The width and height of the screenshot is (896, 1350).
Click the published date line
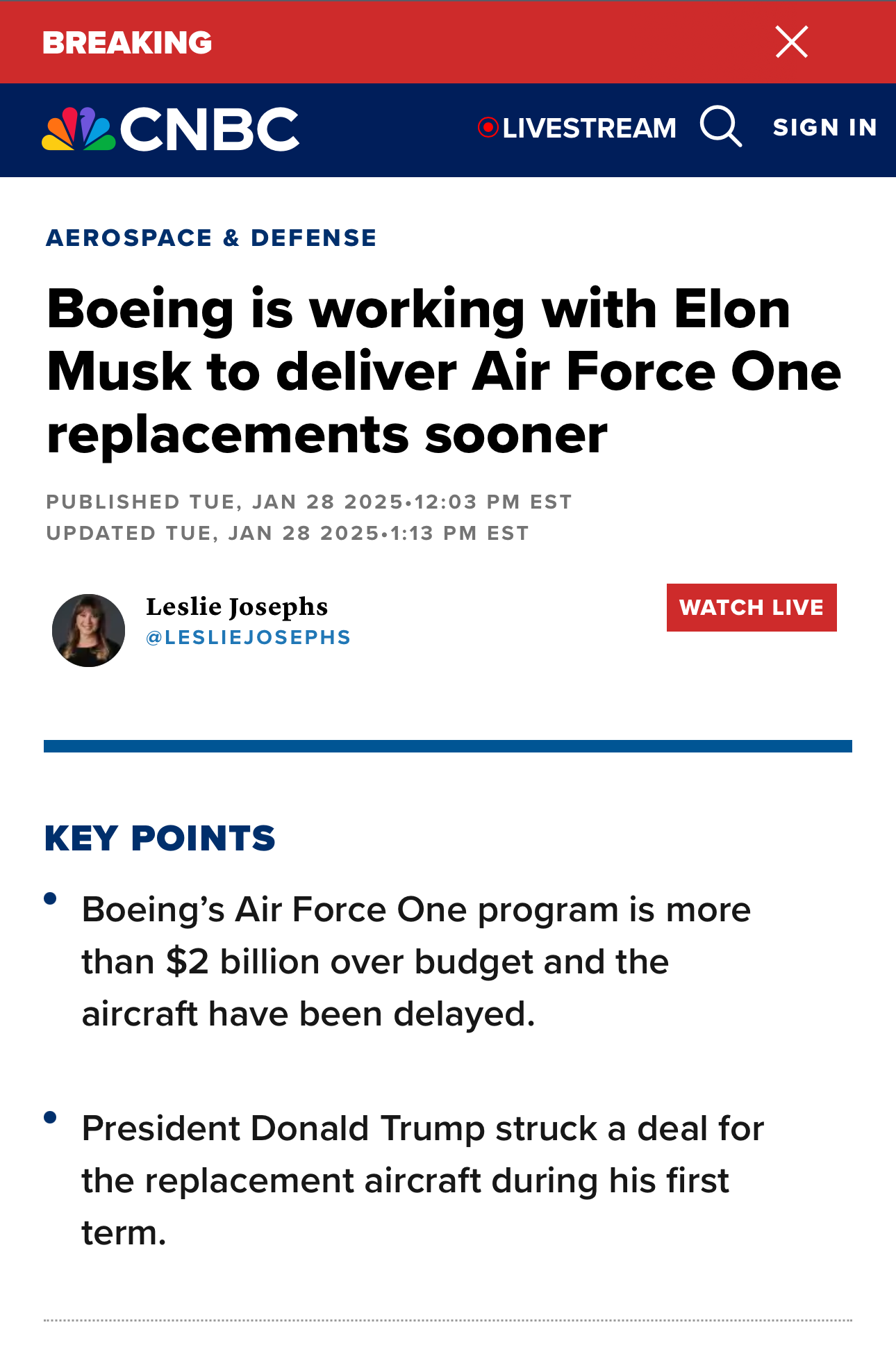309,502
